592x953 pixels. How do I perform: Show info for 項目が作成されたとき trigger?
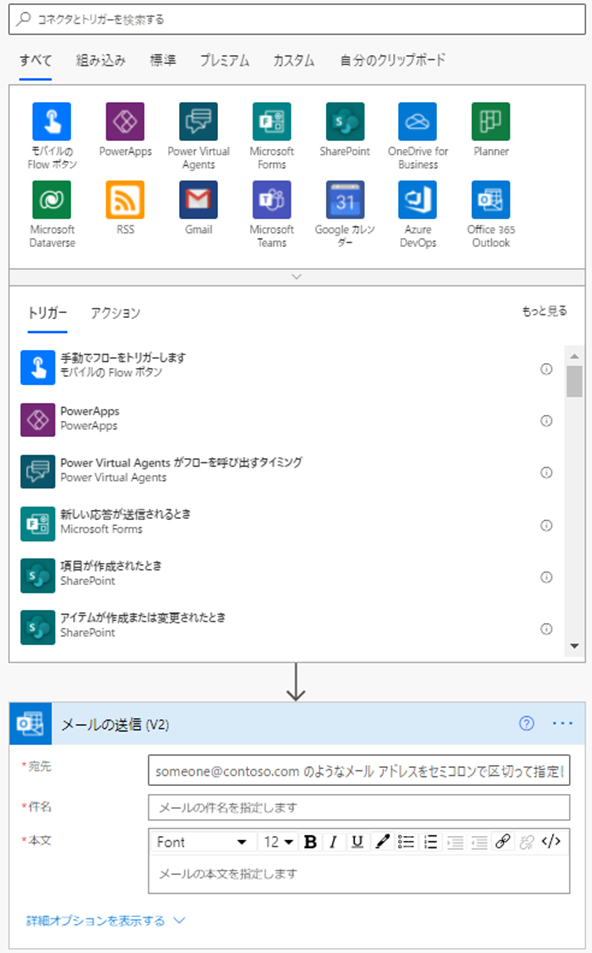tap(546, 577)
